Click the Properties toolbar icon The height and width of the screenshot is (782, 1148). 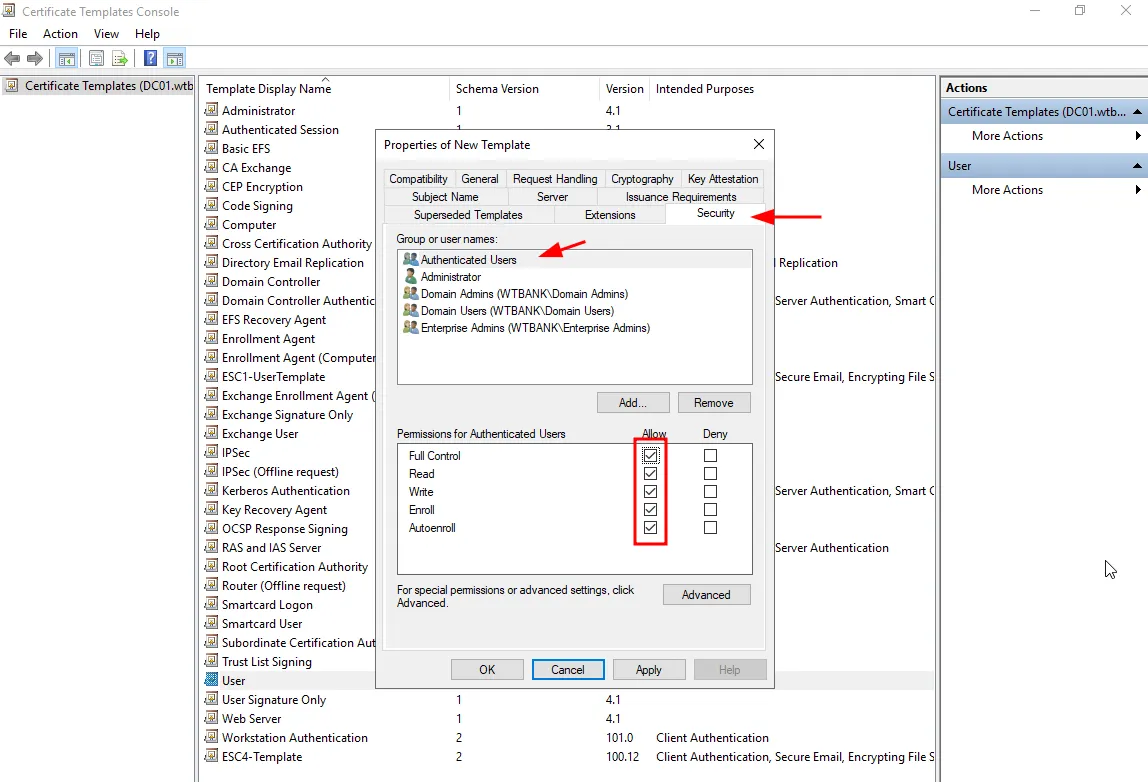click(97, 59)
